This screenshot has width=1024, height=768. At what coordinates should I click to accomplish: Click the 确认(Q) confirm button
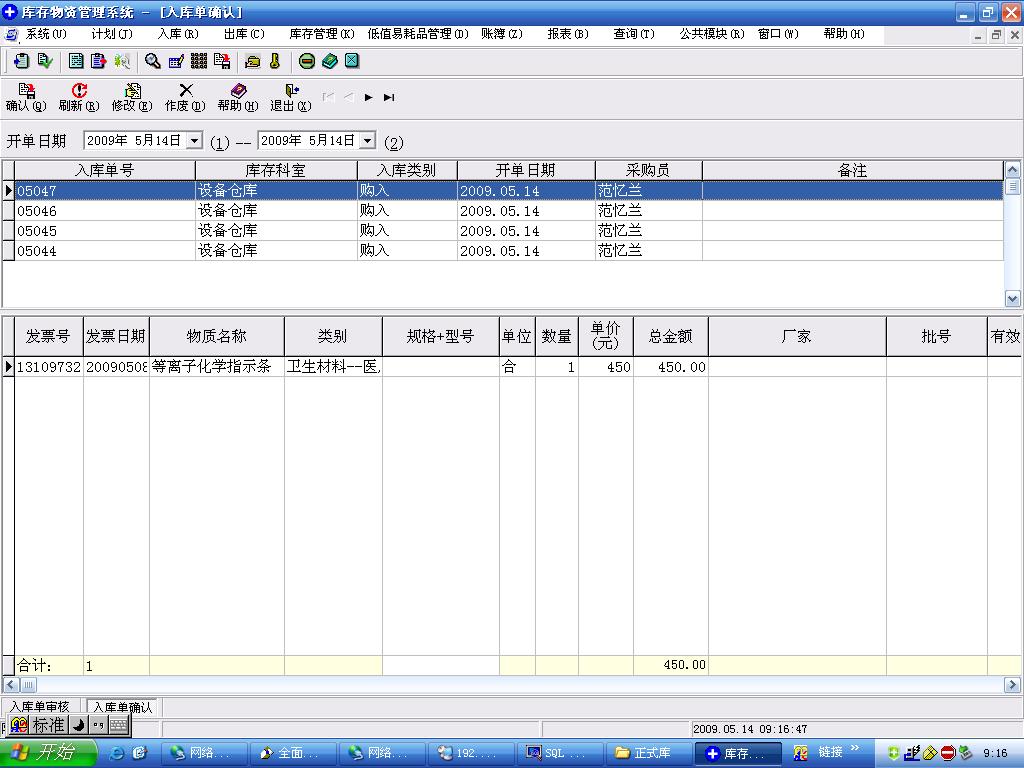point(26,97)
